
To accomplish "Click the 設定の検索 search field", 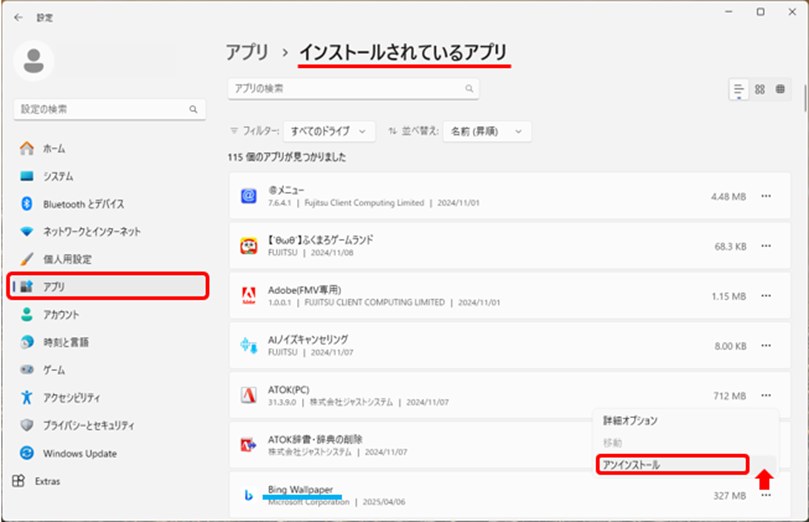I will (x=109, y=109).
